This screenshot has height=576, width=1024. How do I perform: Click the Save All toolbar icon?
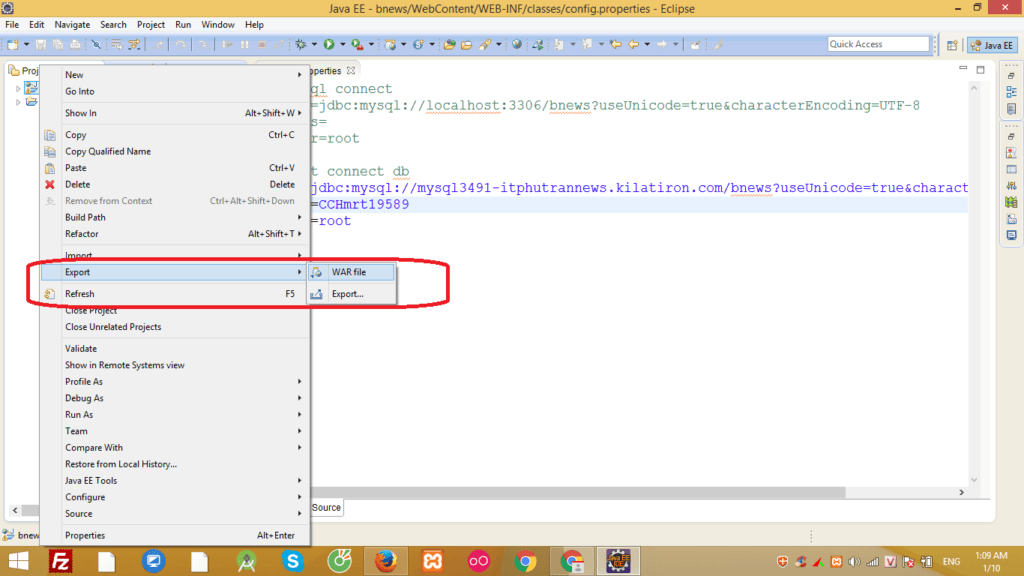click(x=58, y=44)
